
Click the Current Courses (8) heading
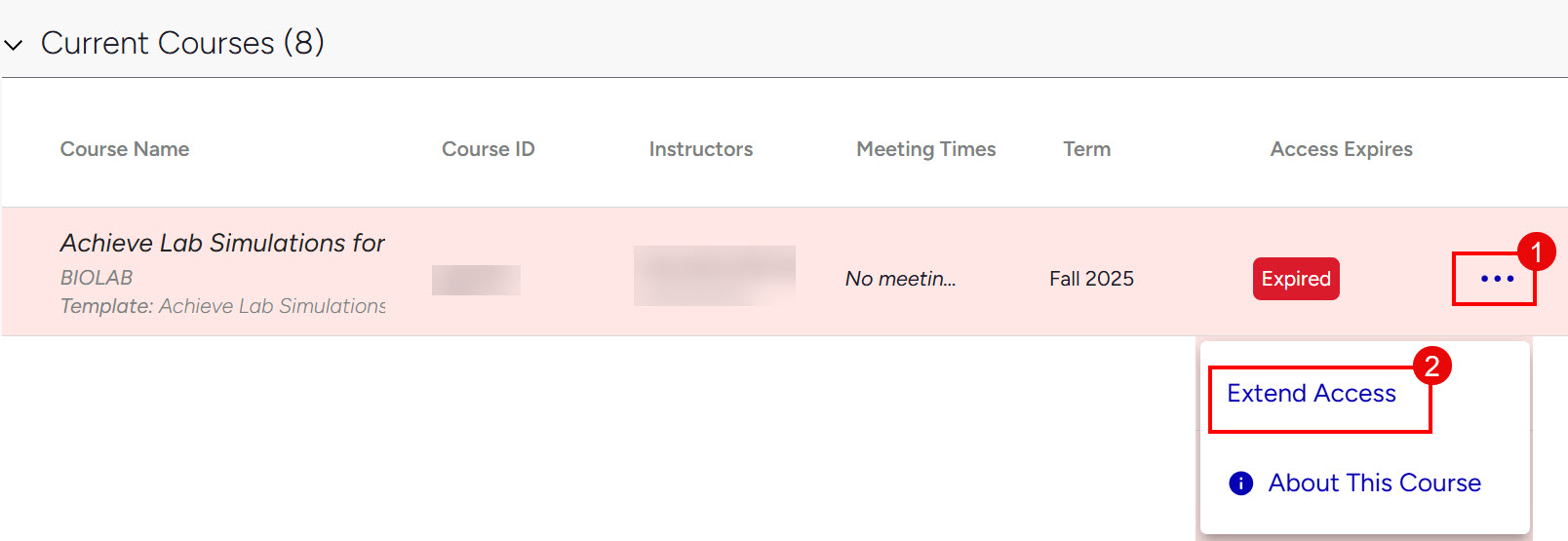coord(182,43)
